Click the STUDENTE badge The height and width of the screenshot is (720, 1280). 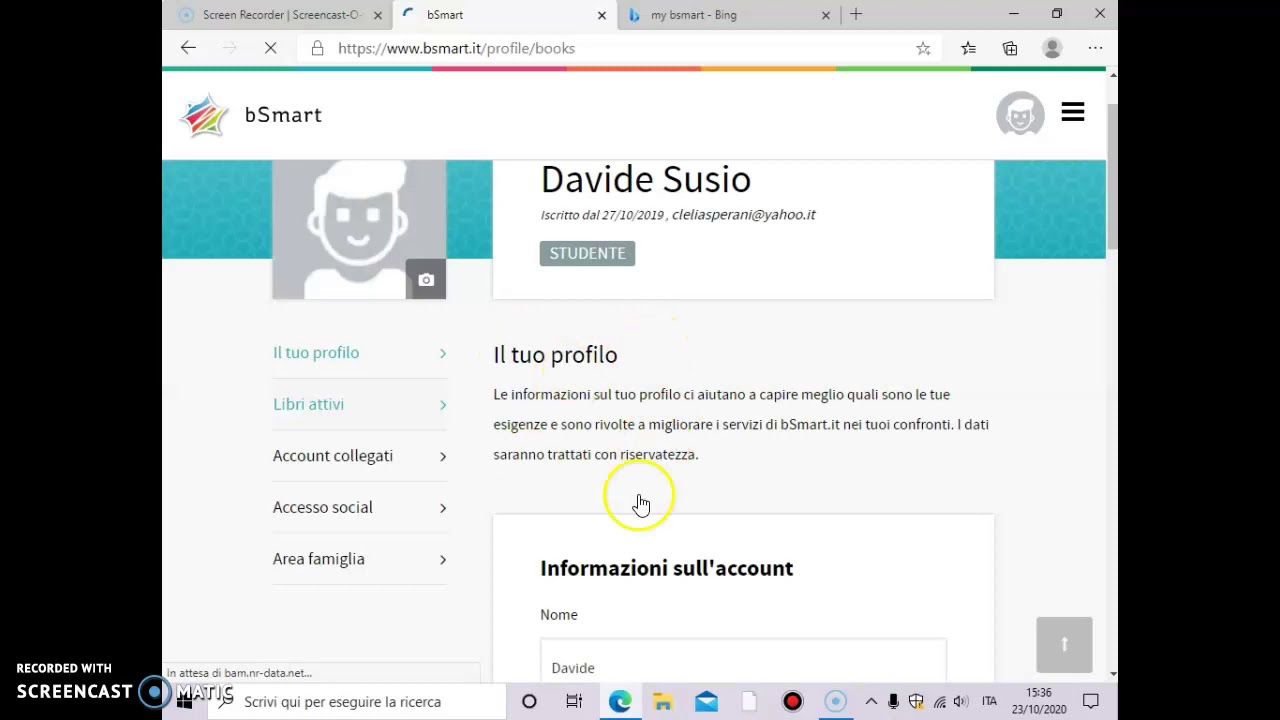coord(587,253)
